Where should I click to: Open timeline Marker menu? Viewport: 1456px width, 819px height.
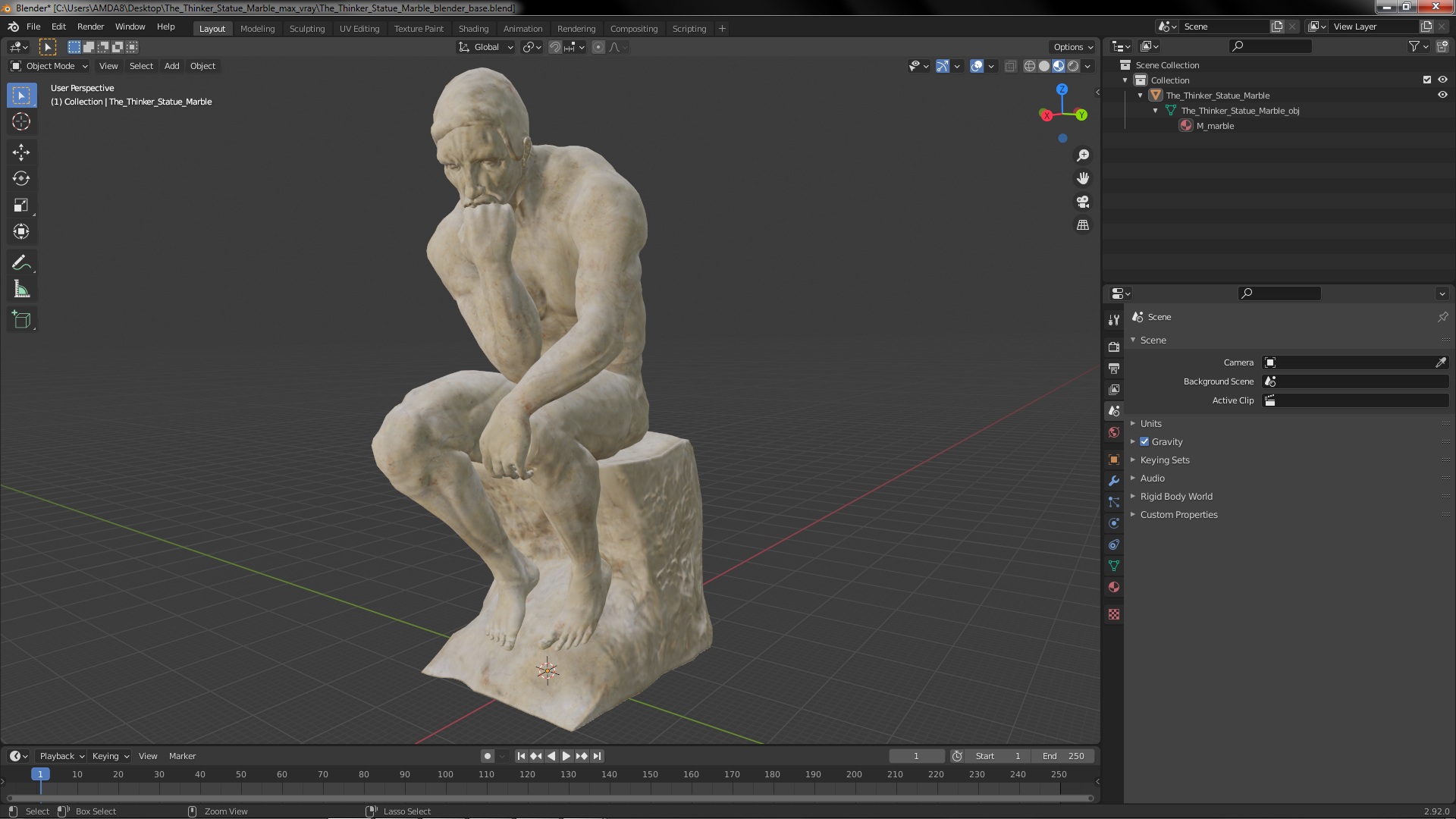[182, 756]
